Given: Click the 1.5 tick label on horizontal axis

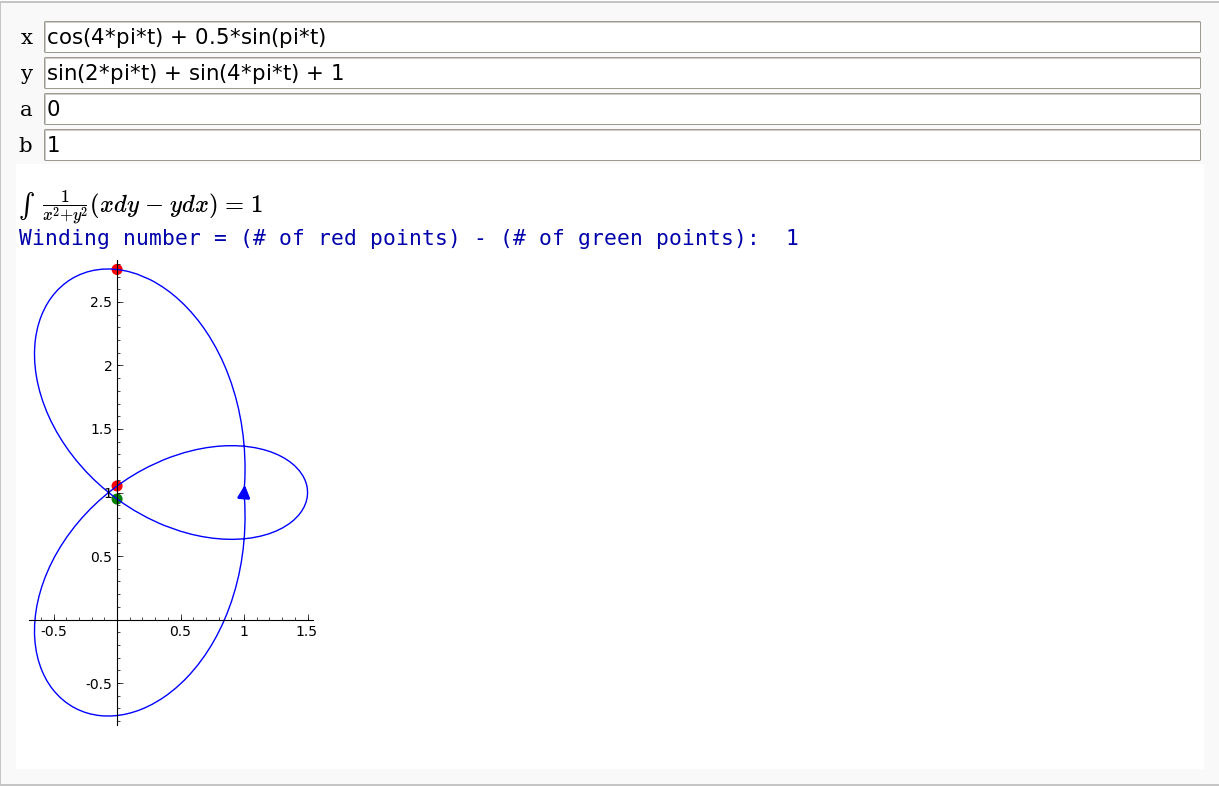Looking at the screenshot, I should (x=306, y=631).
